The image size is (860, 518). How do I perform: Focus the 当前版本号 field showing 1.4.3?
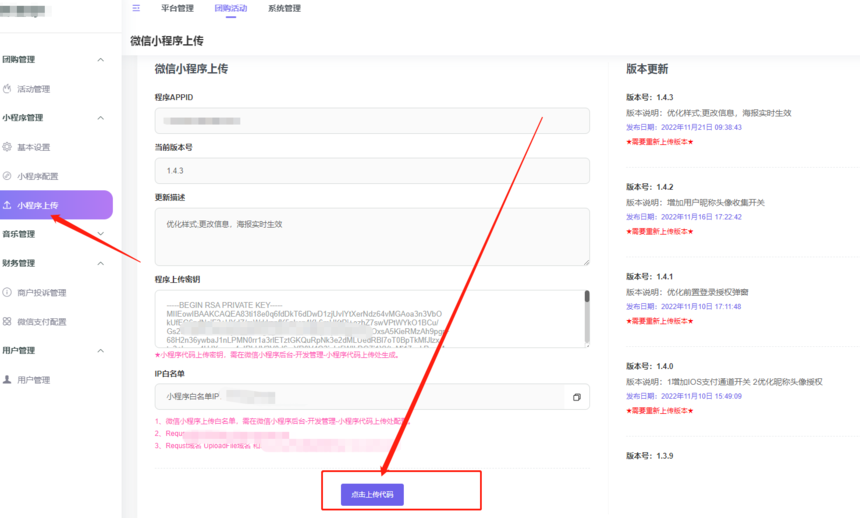coord(372,171)
